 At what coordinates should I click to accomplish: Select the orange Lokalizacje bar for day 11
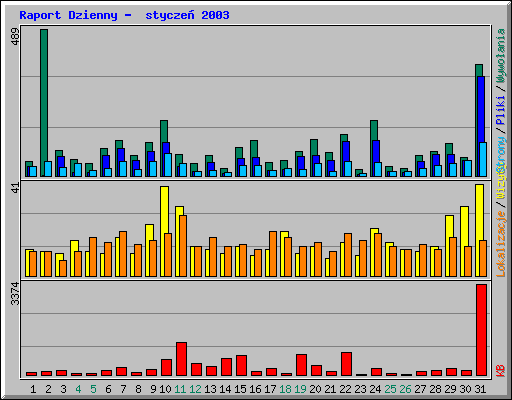click(183, 246)
